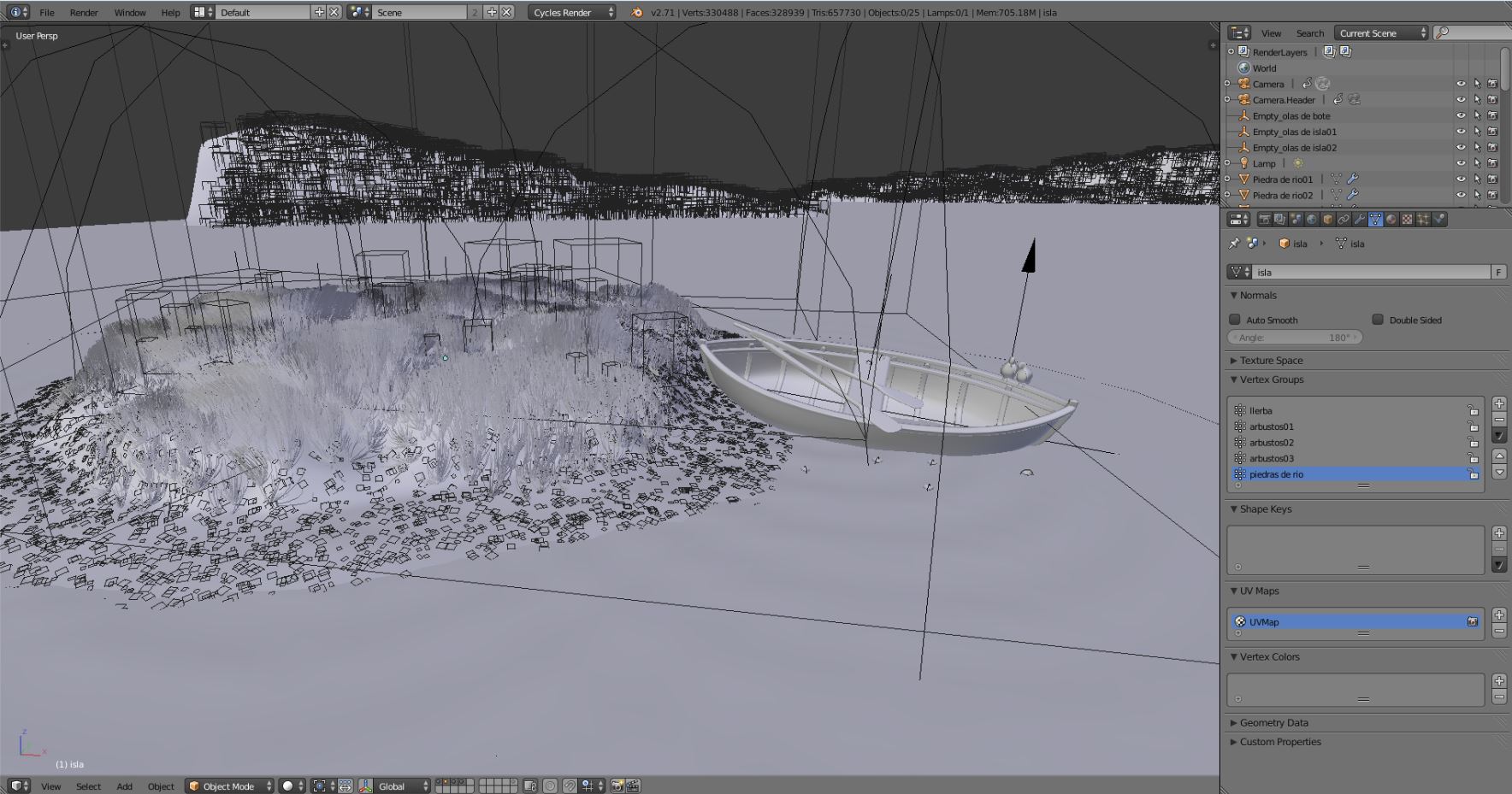Image resolution: width=1512 pixels, height=794 pixels.
Task: Enable the Double Sided checkbox
Action: point(1378,320)
